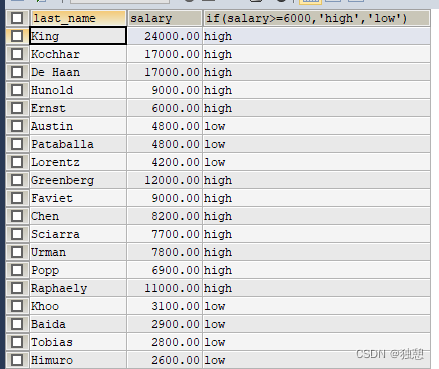This screenshot has height=369, width=439.
Task: Select the 'high' cell in Ernst's row
Action: [316, 108]
